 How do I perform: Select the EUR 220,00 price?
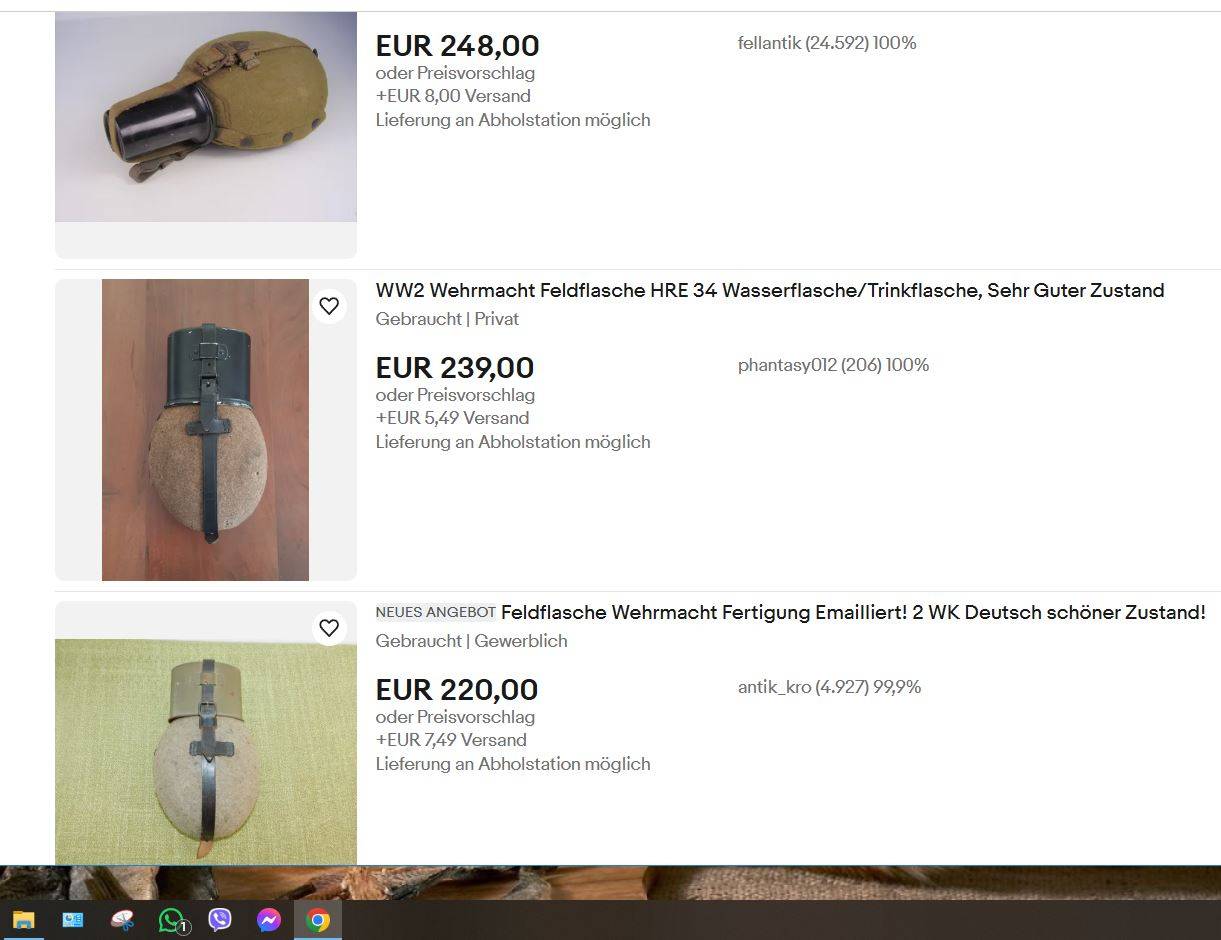[457, 690]
